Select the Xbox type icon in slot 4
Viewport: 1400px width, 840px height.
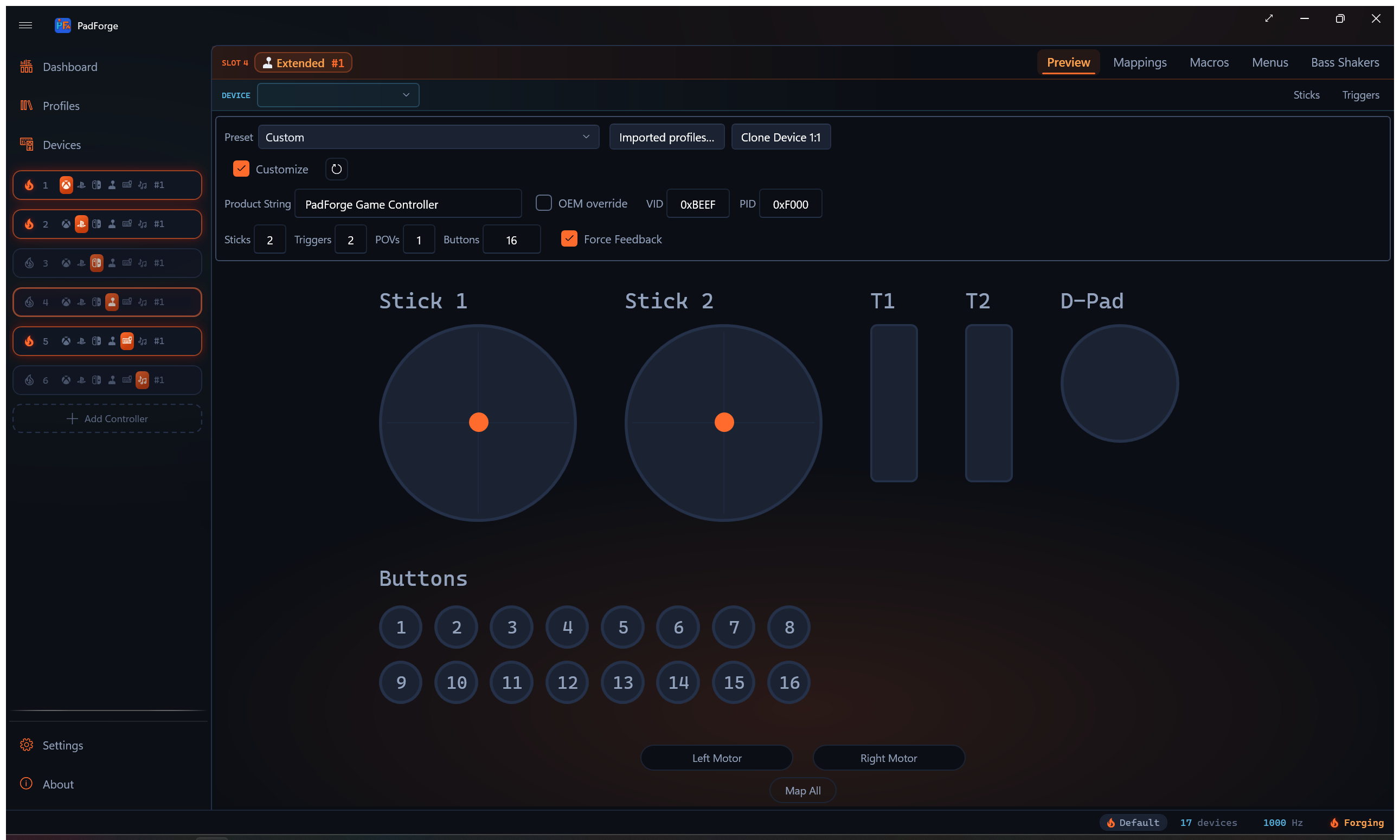pyautogui.click(x=66, y=302)
